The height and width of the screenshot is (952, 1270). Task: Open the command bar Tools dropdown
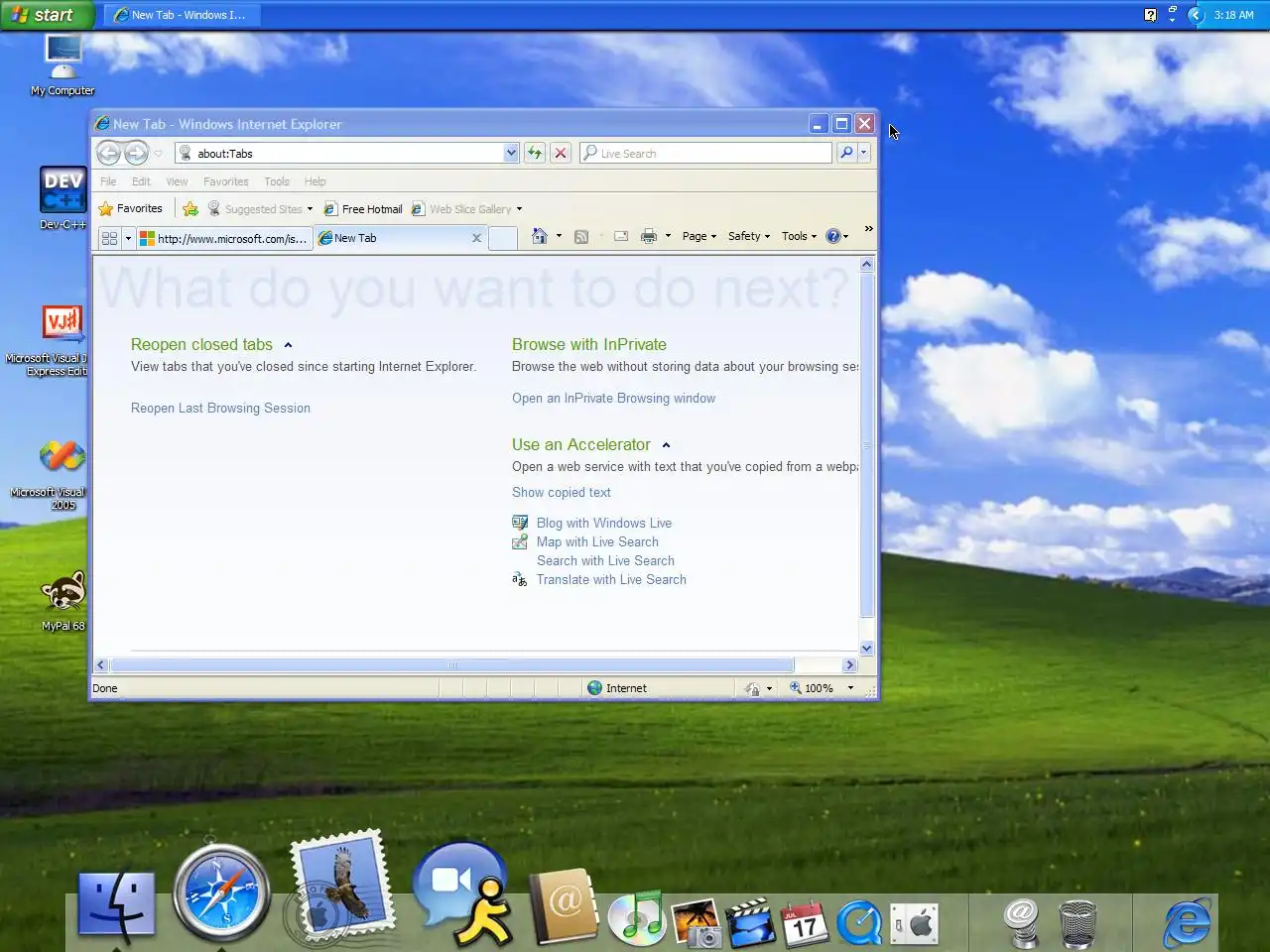click(799, 236)
